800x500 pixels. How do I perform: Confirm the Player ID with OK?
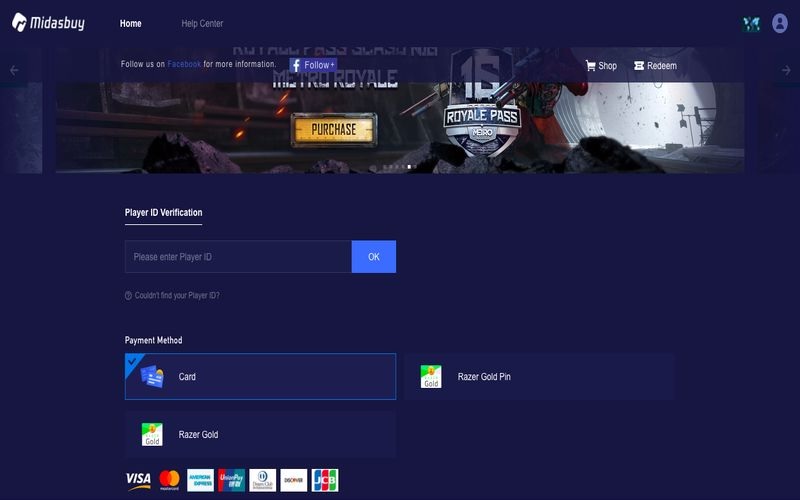click(374, 257)
